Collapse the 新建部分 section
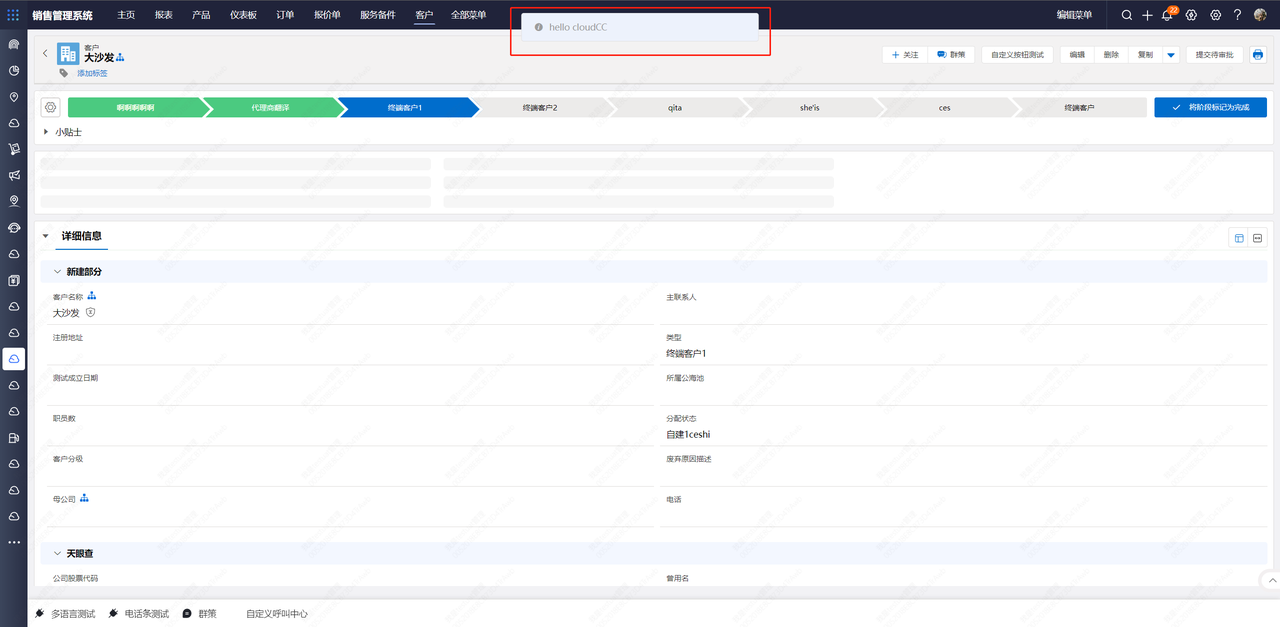This screenshot has width=1280, height=627. (x=57, y=272)
